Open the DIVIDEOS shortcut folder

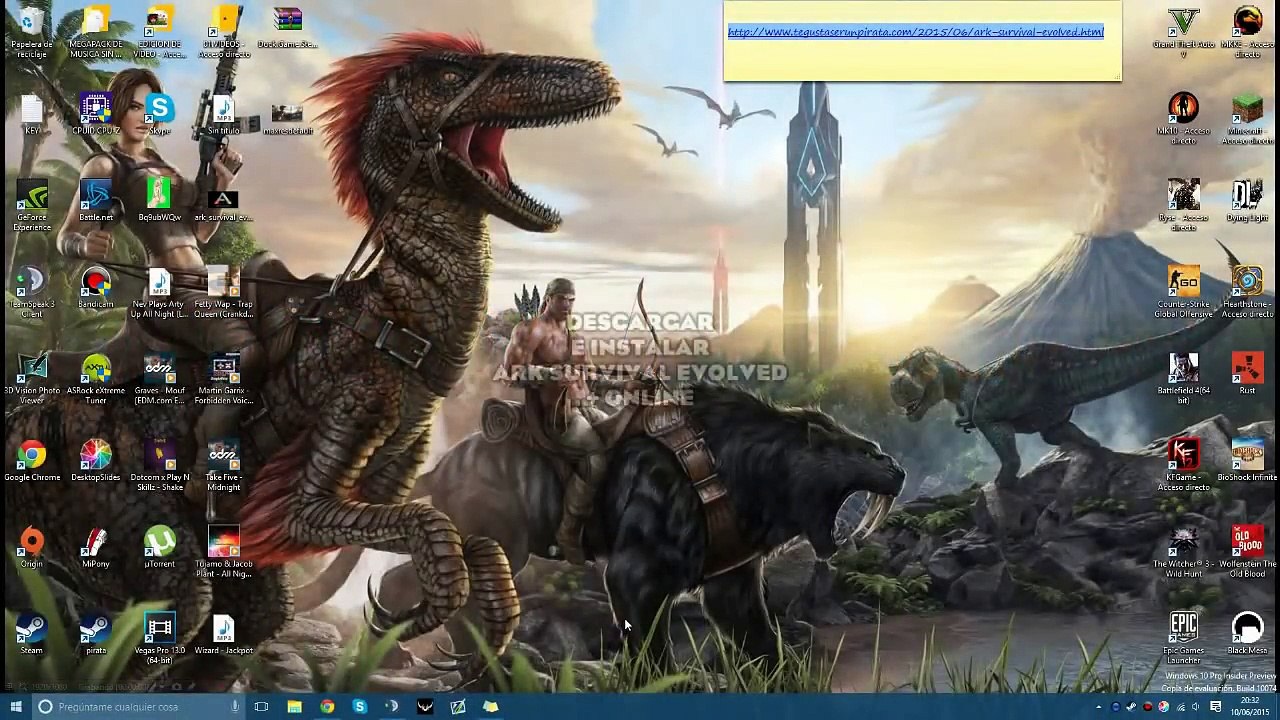pos(223,33)
